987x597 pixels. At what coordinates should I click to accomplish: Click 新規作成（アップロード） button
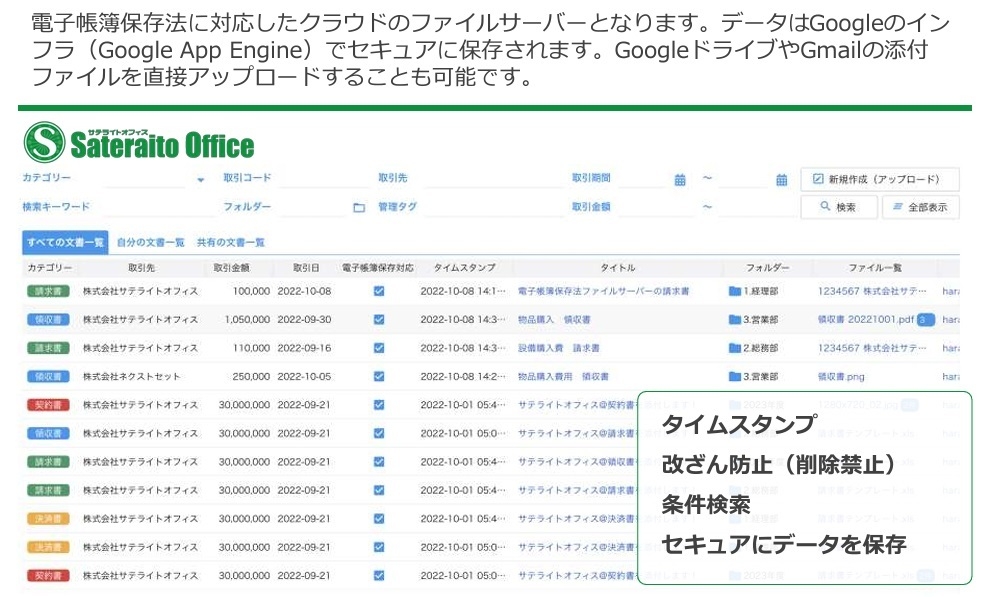tap(880, 179)
